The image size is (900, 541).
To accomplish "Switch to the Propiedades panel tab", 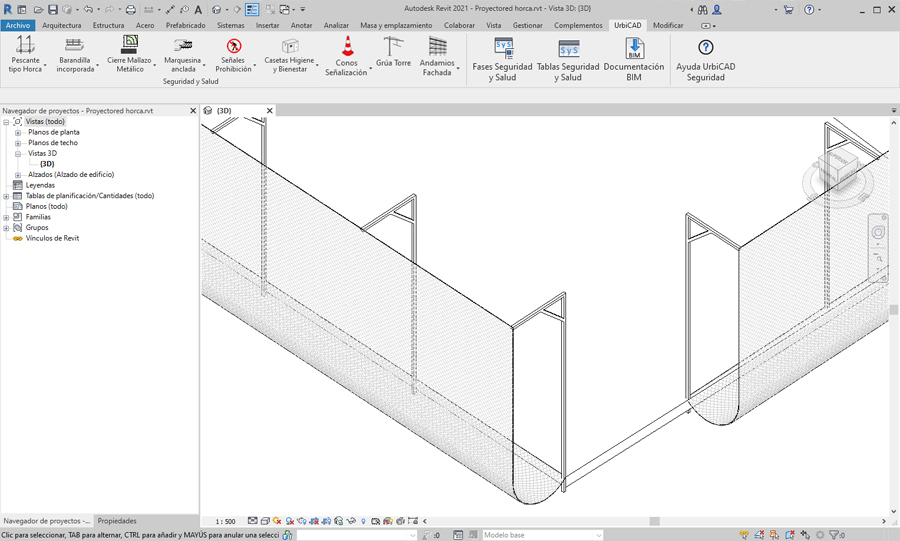I will [117, 521].
